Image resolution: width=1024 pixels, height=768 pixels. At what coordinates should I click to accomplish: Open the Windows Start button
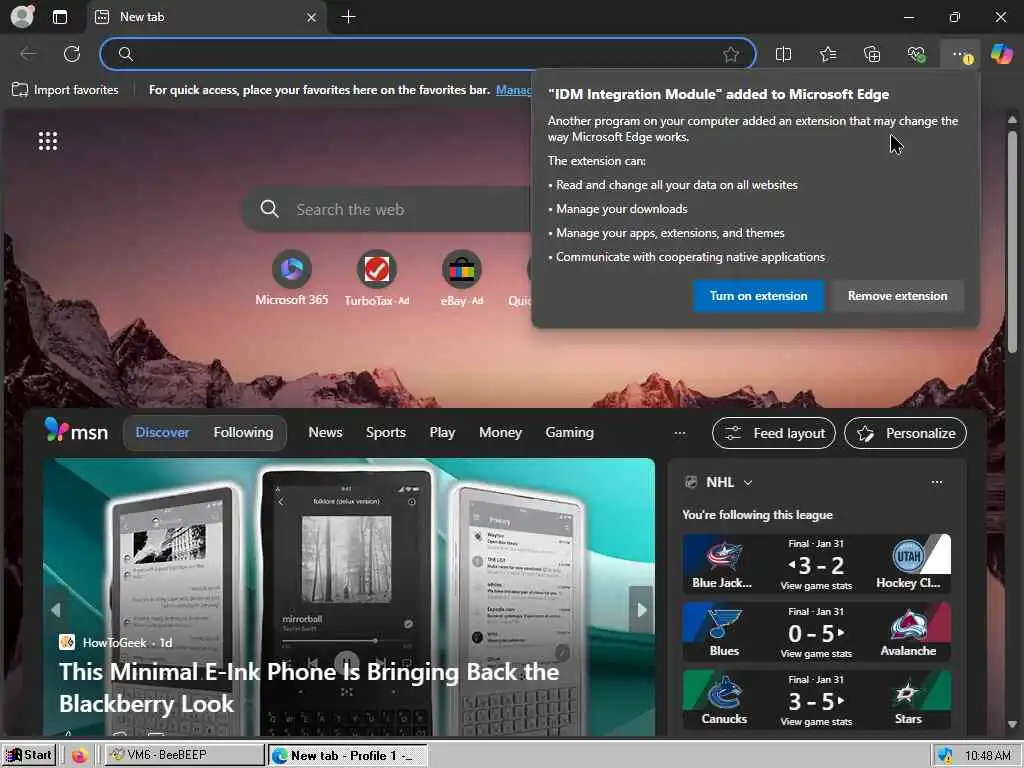point(29,755)
